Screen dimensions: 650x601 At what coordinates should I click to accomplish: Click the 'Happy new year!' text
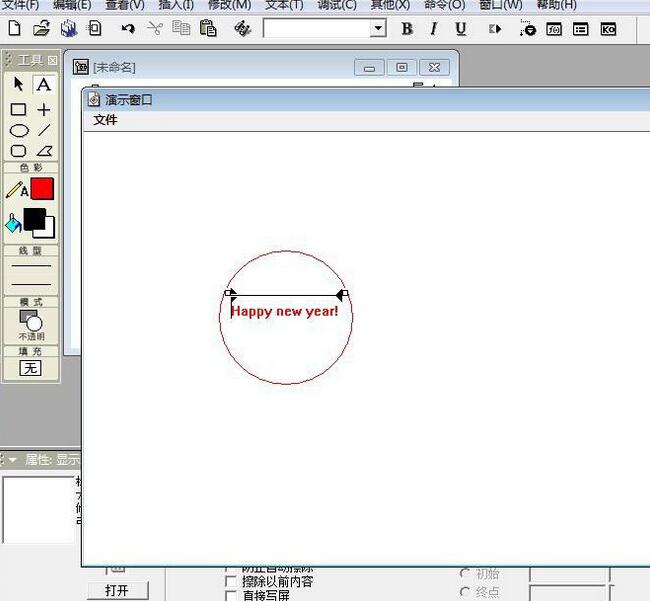284,311
